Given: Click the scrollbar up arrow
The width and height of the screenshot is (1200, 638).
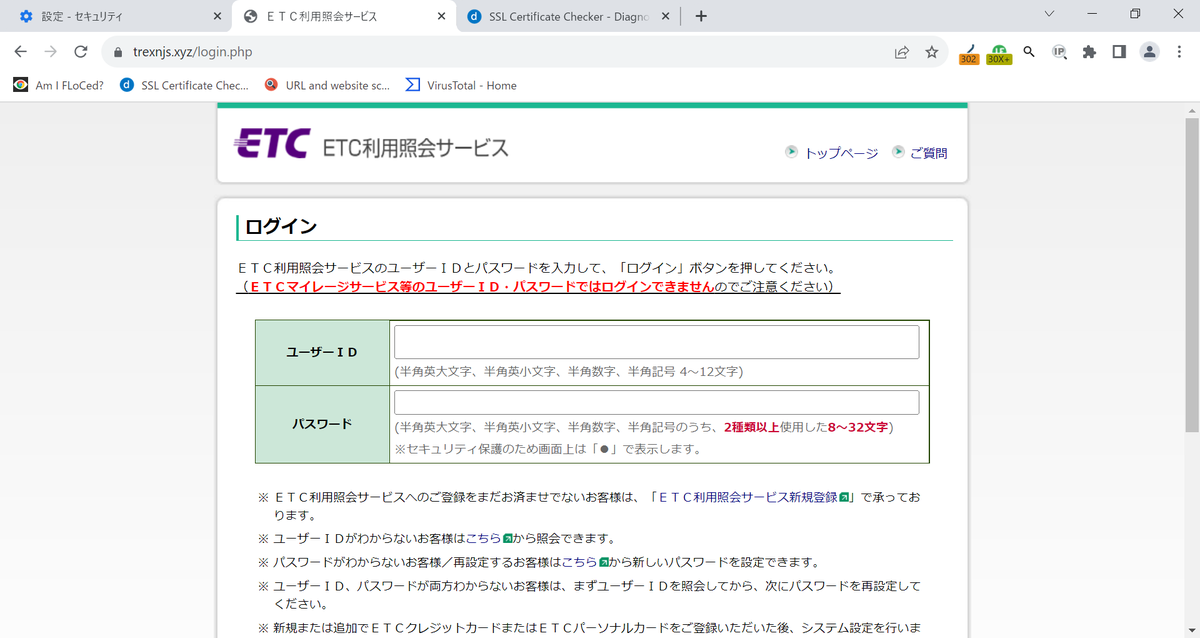Looking at the screenshot, I should pos(1191,109).
